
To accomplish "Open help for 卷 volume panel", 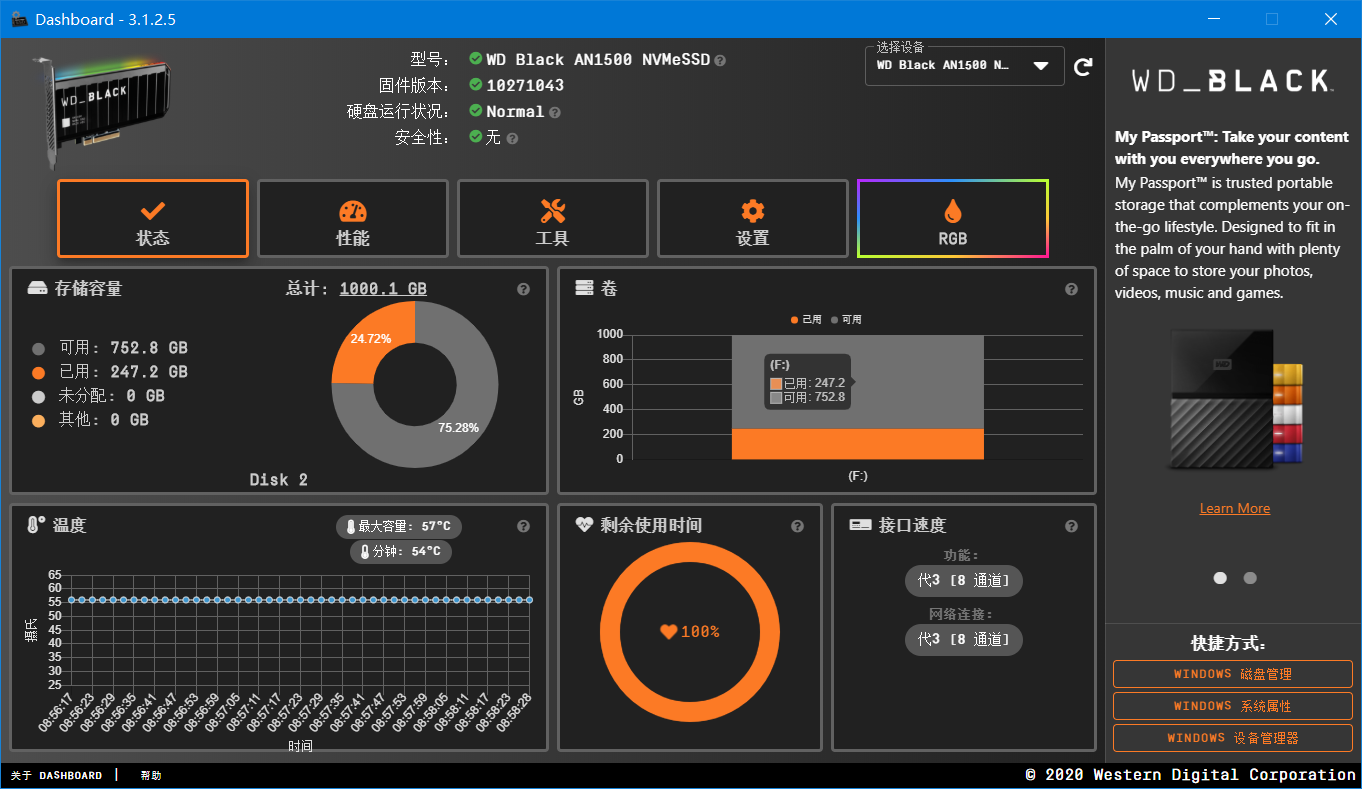I will click(x=1071, y=289).
